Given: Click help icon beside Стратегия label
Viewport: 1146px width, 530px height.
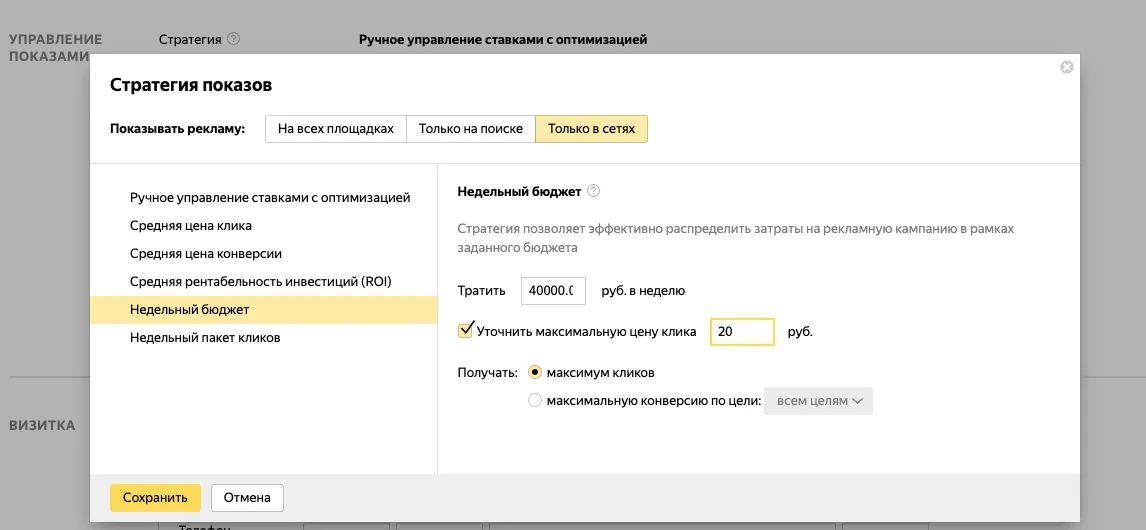Looking at the screenshot, I should tap(234, 40).
